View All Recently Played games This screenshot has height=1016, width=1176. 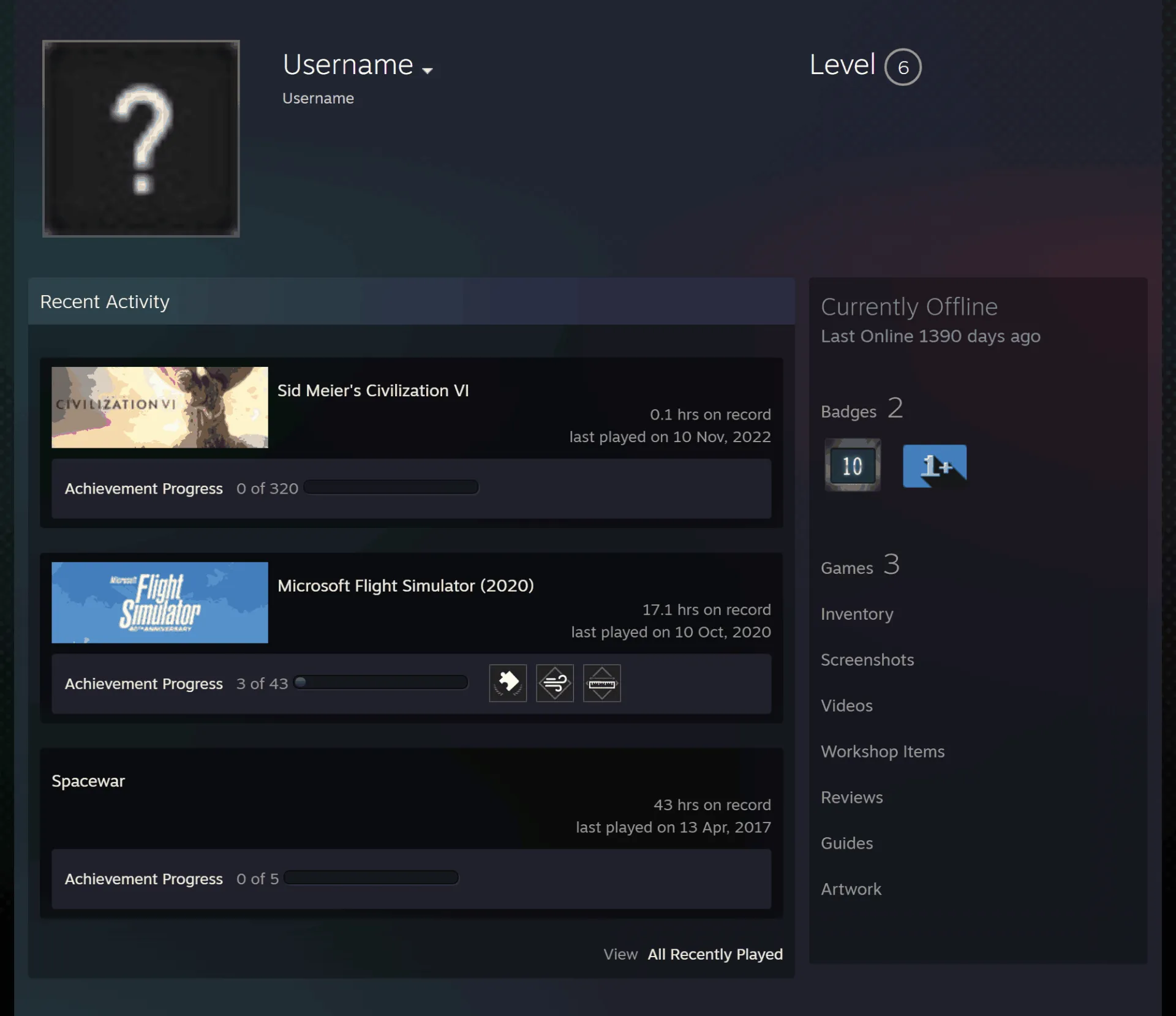coord(715,954)
